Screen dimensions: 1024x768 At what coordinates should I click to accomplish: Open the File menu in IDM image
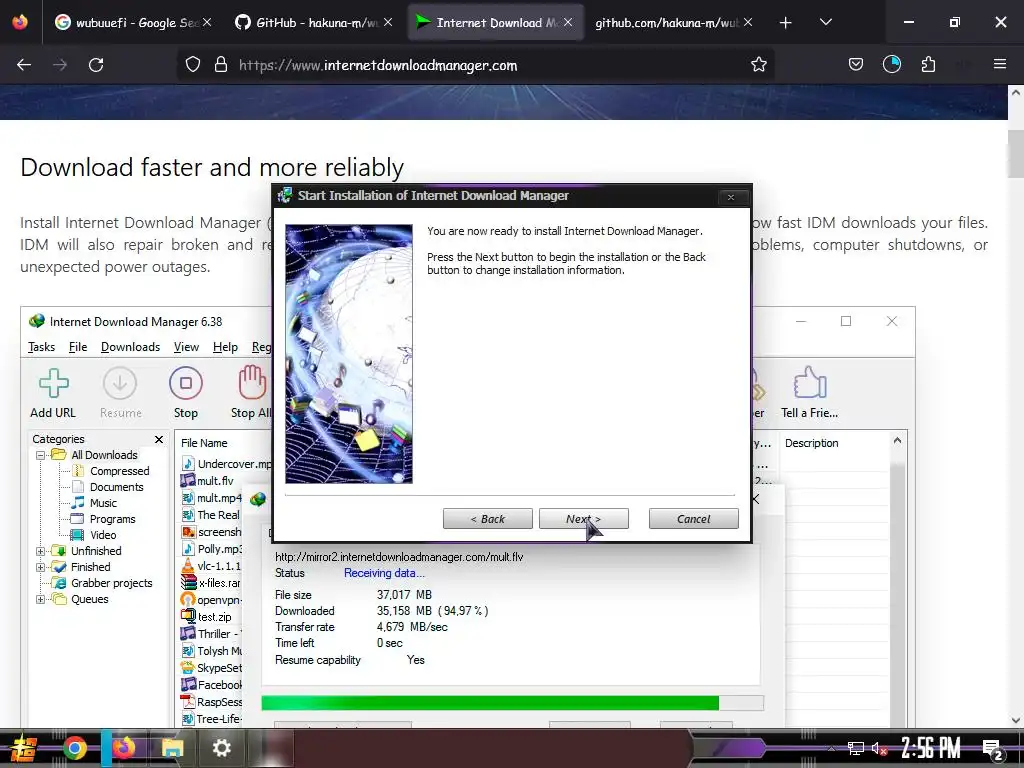pos(78,347)
